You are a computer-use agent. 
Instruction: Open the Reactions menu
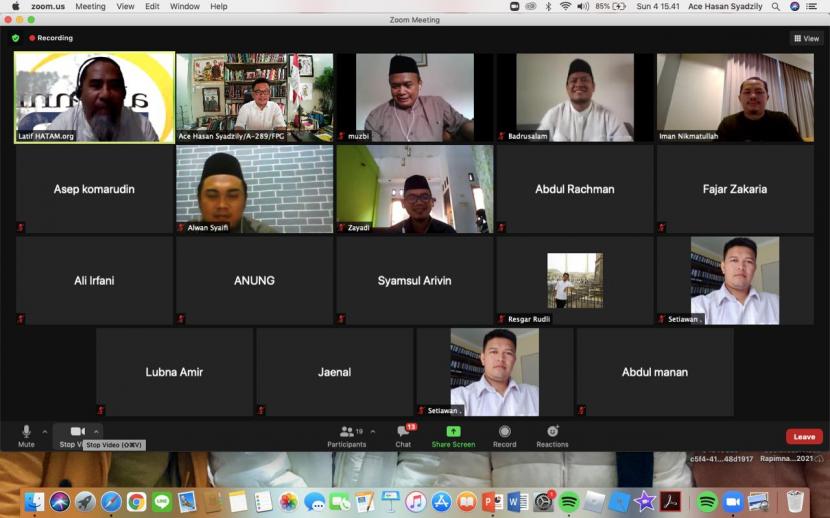[552, 435]
